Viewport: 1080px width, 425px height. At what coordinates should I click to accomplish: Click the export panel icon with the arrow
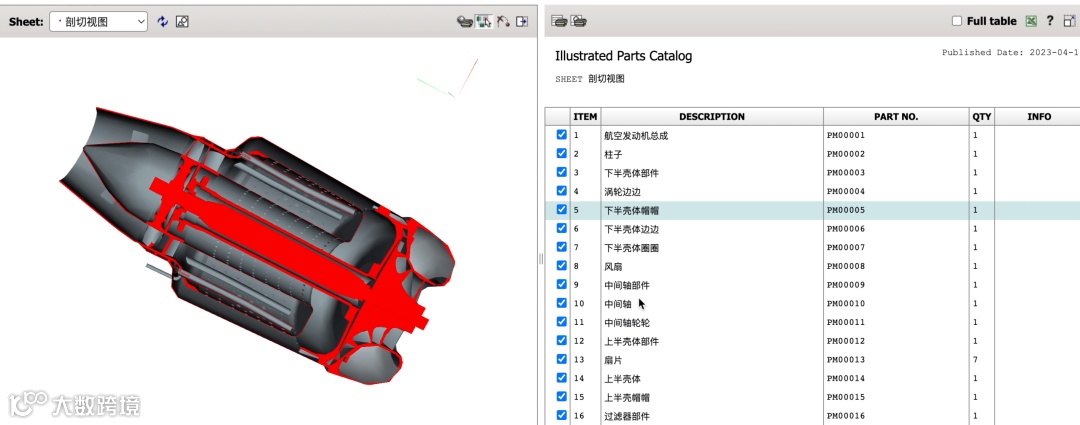point(522,21)
